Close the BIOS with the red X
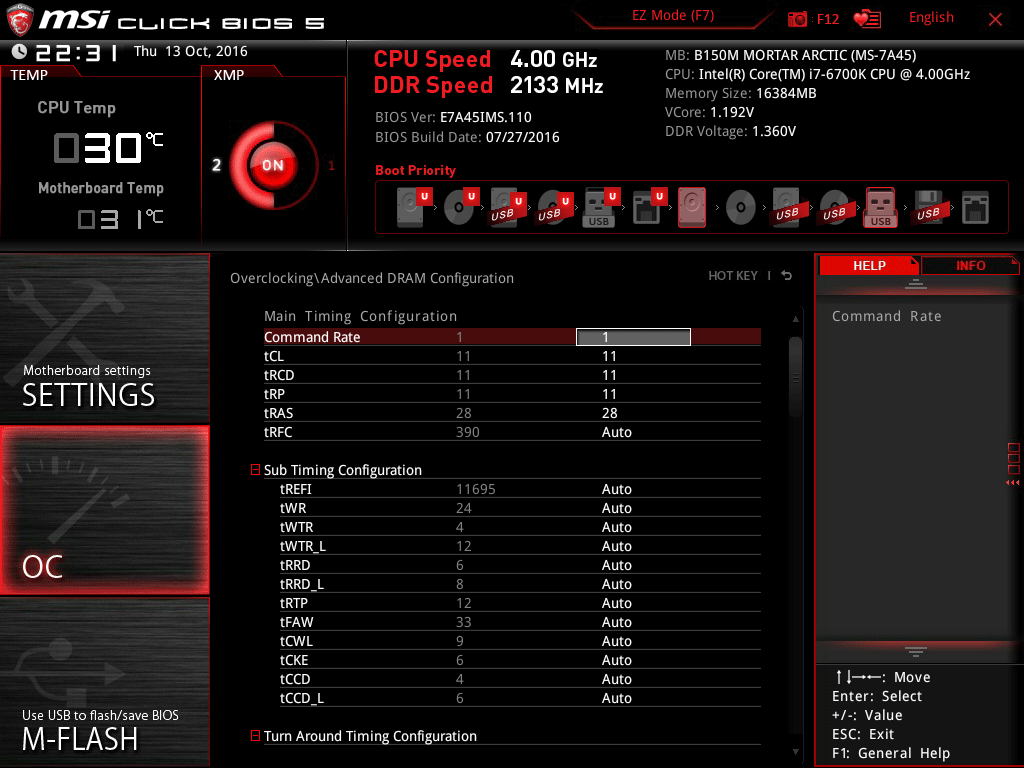The image size is (1024, 768). point(995,20)
